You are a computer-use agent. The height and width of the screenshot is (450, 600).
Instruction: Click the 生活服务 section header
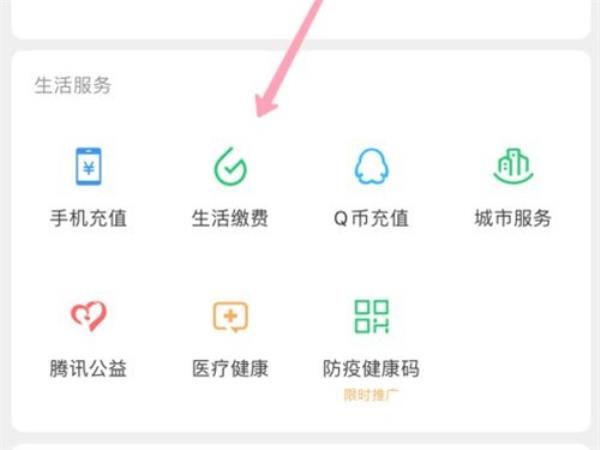(73, 85)
